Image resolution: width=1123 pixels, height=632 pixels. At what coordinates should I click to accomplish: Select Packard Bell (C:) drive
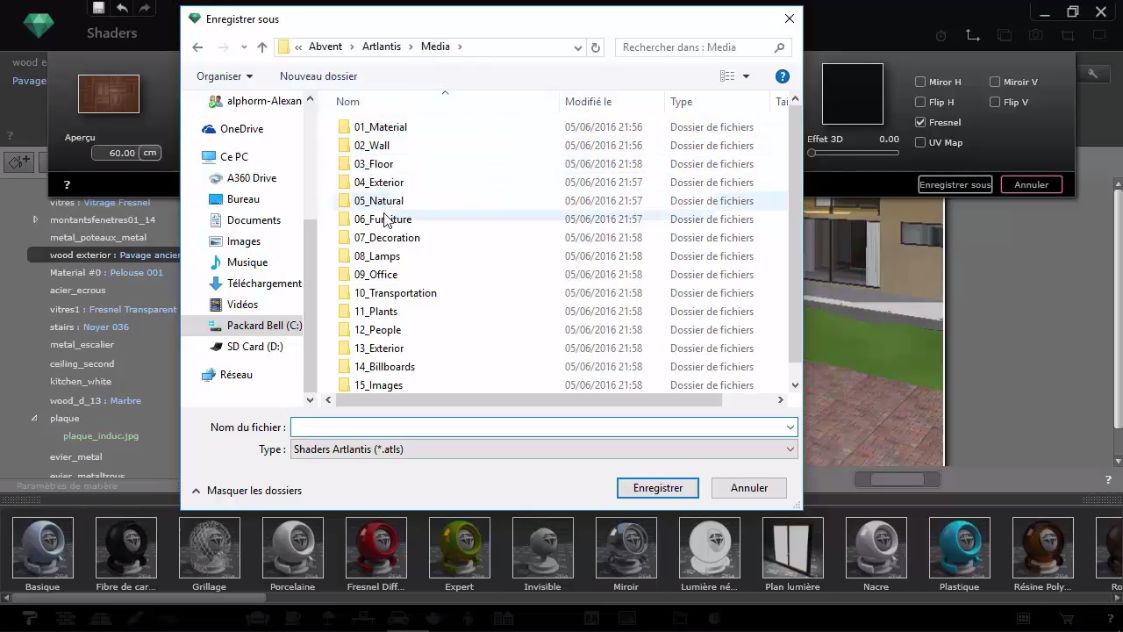tap(264, 325)
